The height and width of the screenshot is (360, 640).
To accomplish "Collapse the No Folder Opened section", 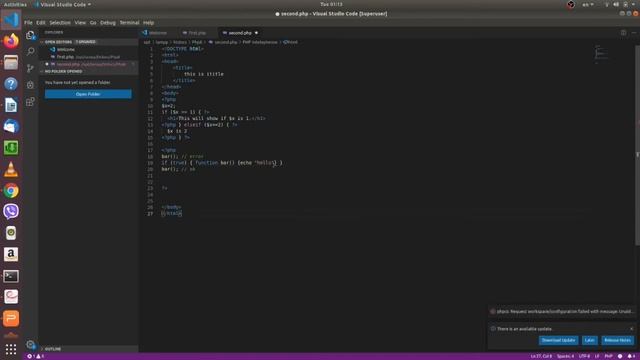I will click(89, 71).
